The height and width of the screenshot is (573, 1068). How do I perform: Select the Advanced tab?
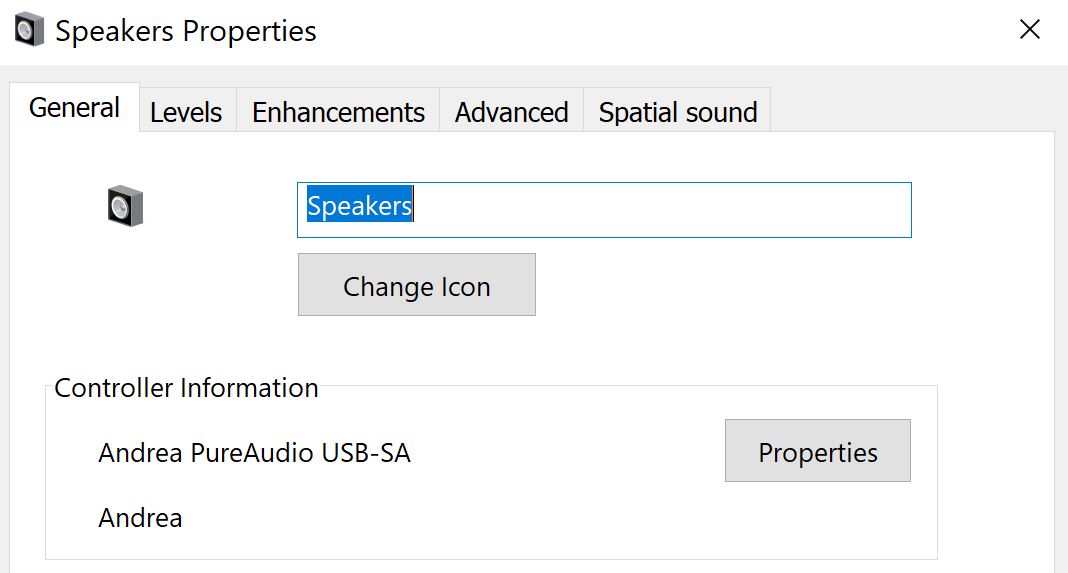511,112
